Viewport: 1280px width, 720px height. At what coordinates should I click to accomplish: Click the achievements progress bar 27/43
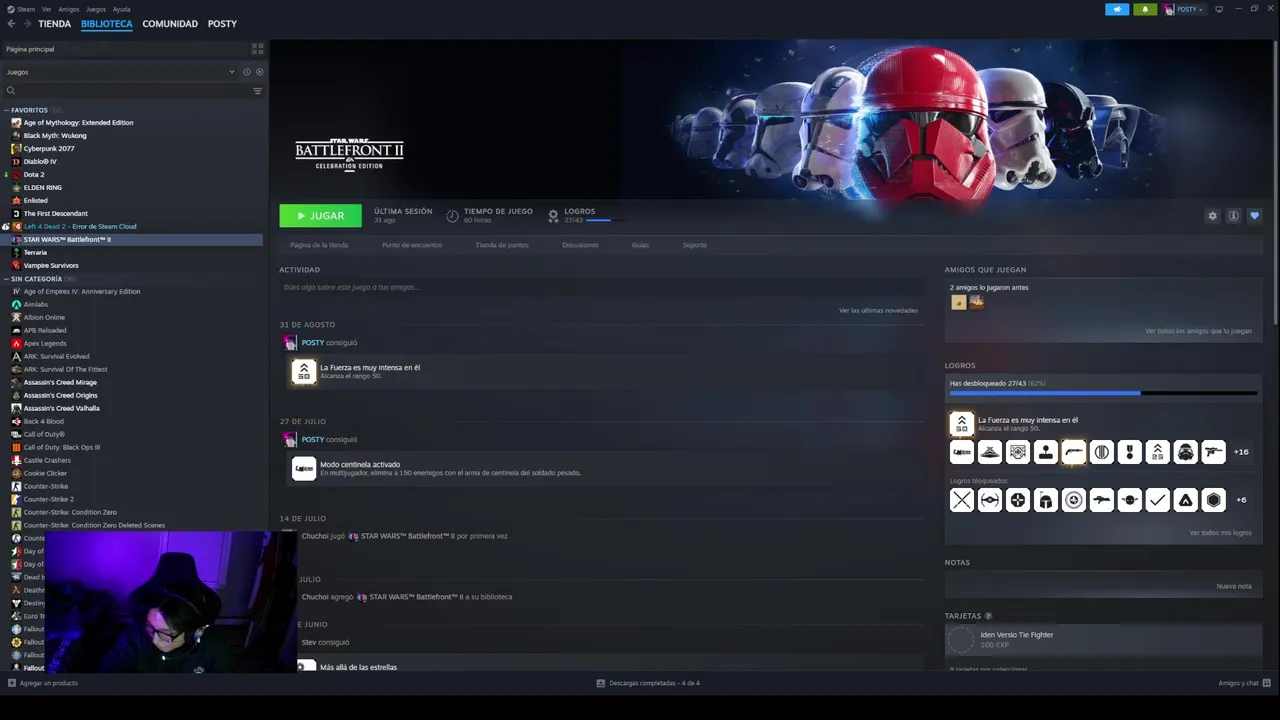[1103, 393]
